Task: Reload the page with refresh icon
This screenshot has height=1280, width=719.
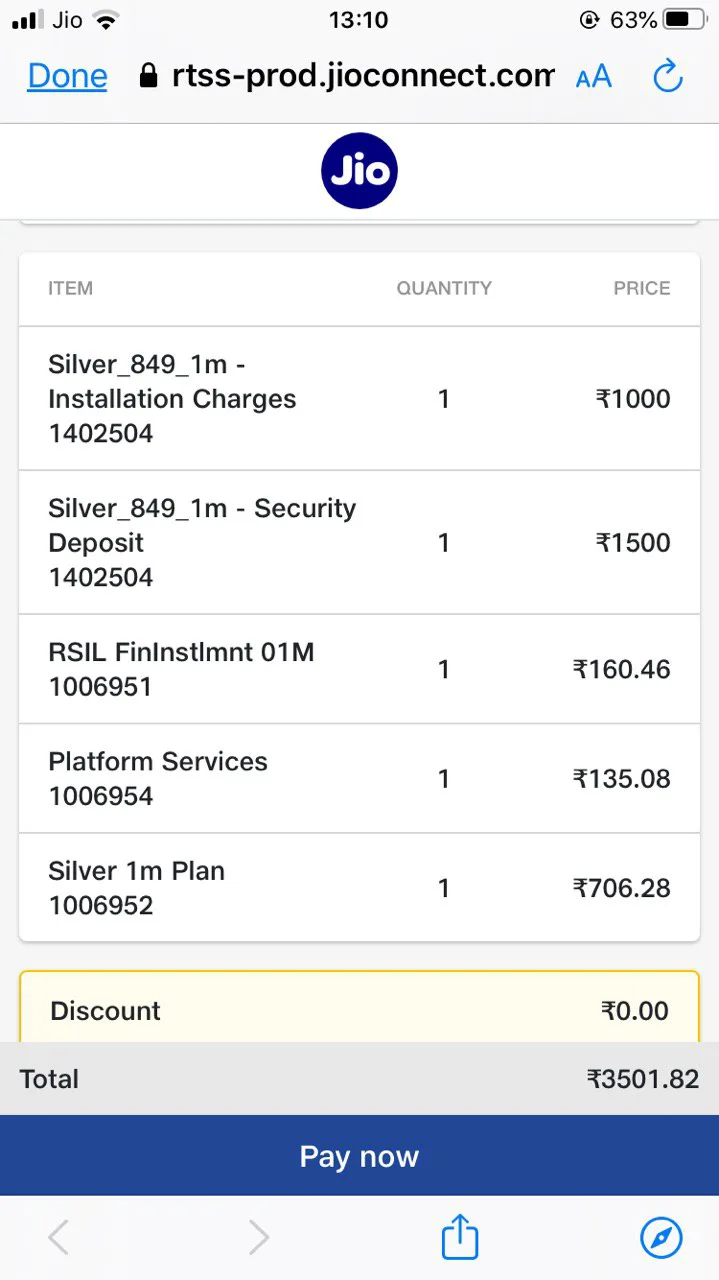Action: pos(667,76)
